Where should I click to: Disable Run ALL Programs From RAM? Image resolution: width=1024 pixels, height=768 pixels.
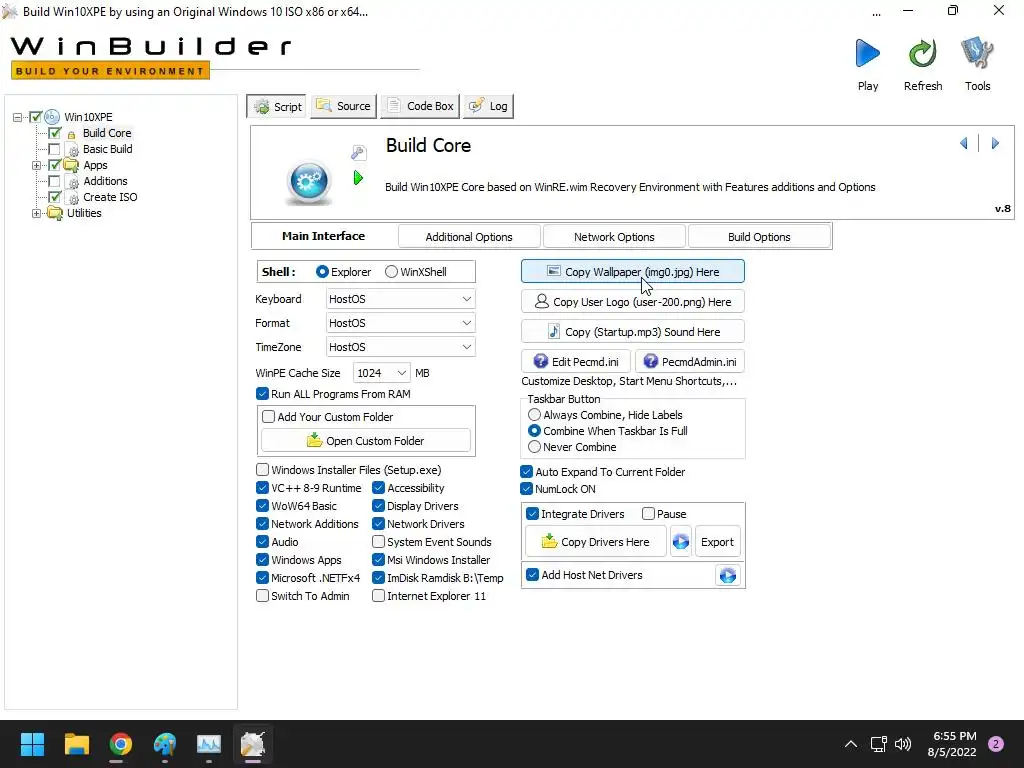point(263,394)
